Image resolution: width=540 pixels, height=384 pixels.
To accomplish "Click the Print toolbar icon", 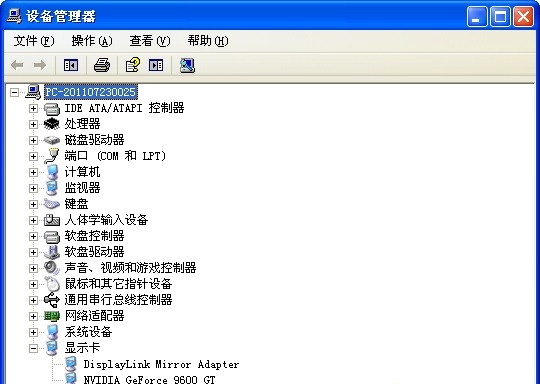I will click(x=102, y=65).
